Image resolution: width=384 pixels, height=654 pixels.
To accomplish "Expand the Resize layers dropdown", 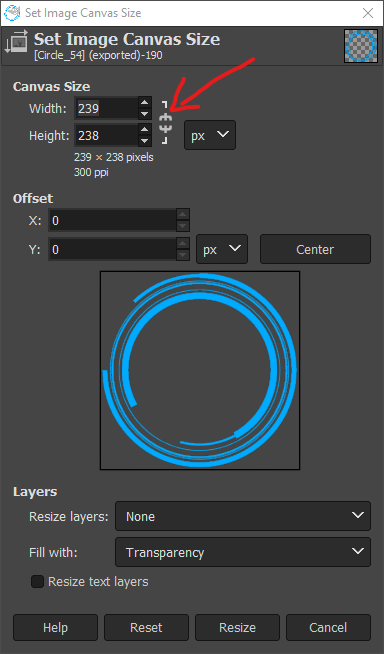I will click(x=243, y=516).
